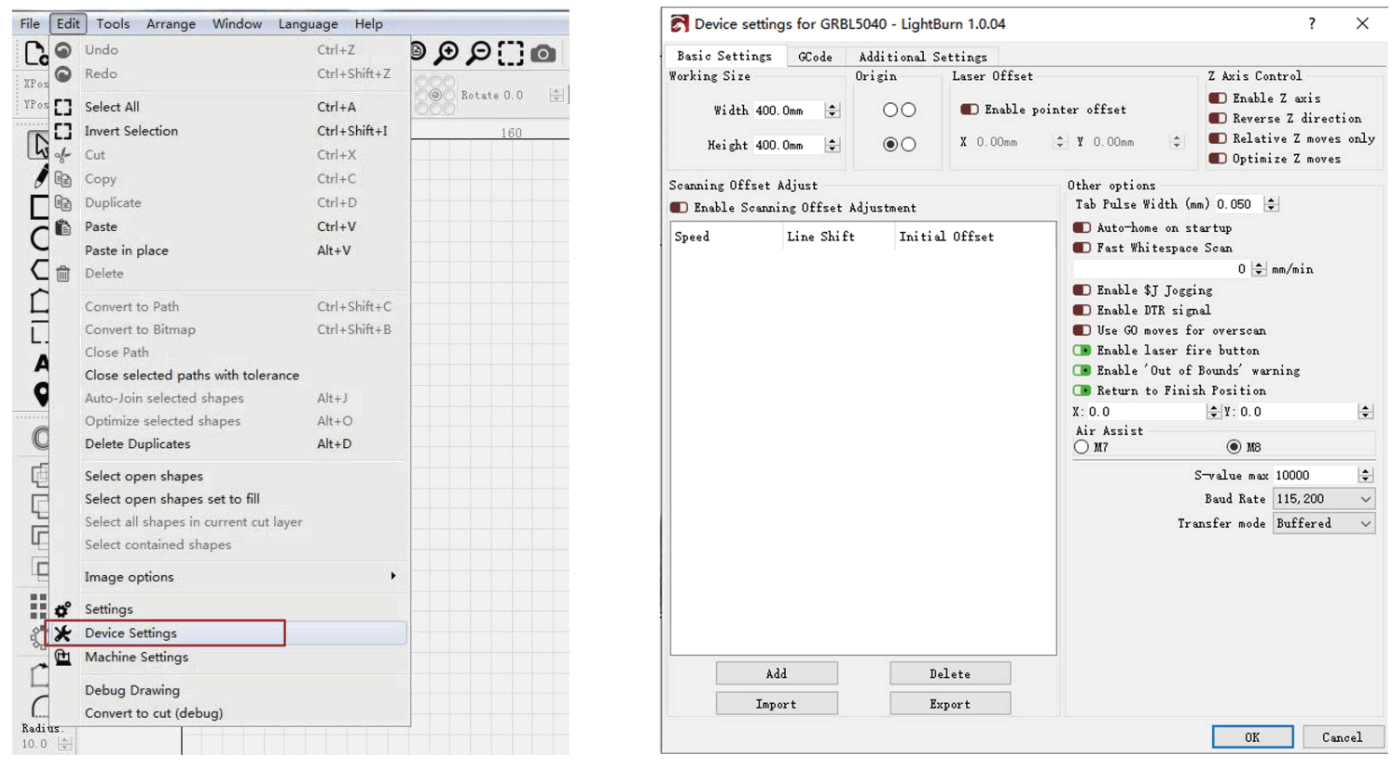1393x766 pixels.
Task: Select the top-left Origin radio button
Action: coord(890,110)
